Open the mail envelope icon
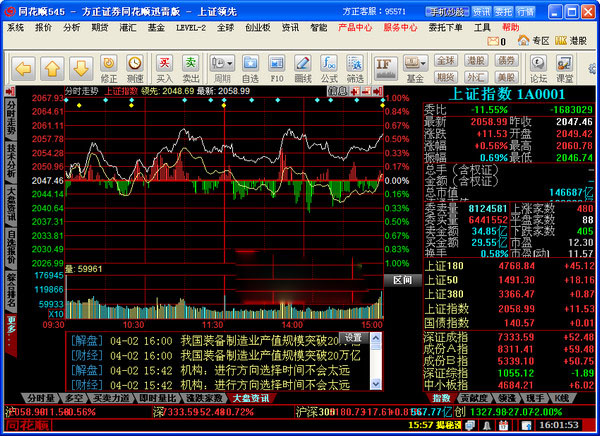The image size is (600, 436). tap(493, 41)
